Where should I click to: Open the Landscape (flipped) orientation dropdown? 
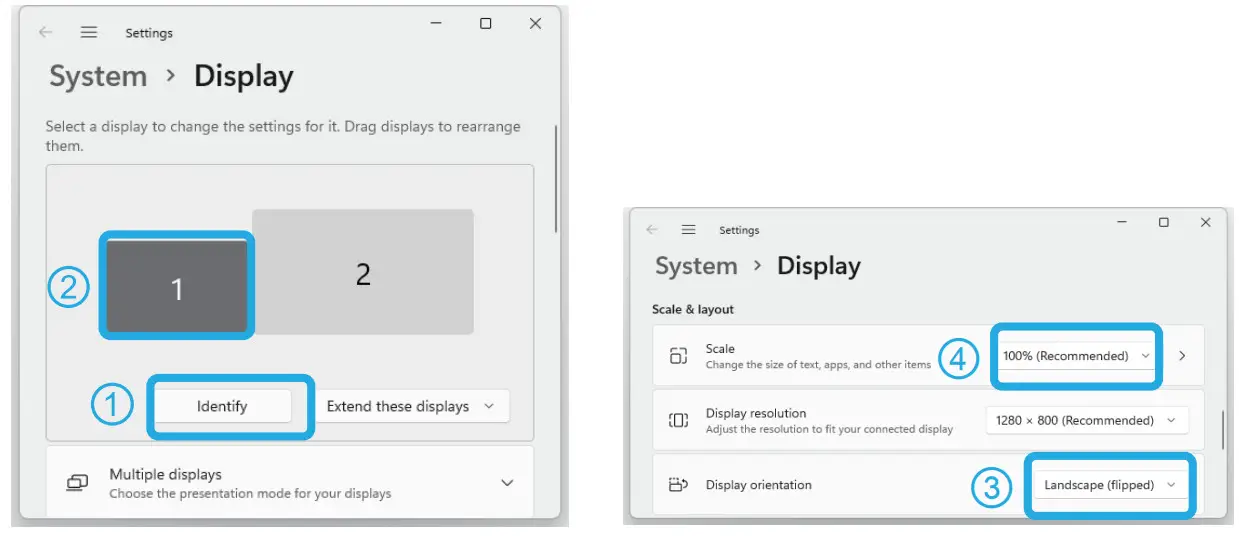(1111, 485)
